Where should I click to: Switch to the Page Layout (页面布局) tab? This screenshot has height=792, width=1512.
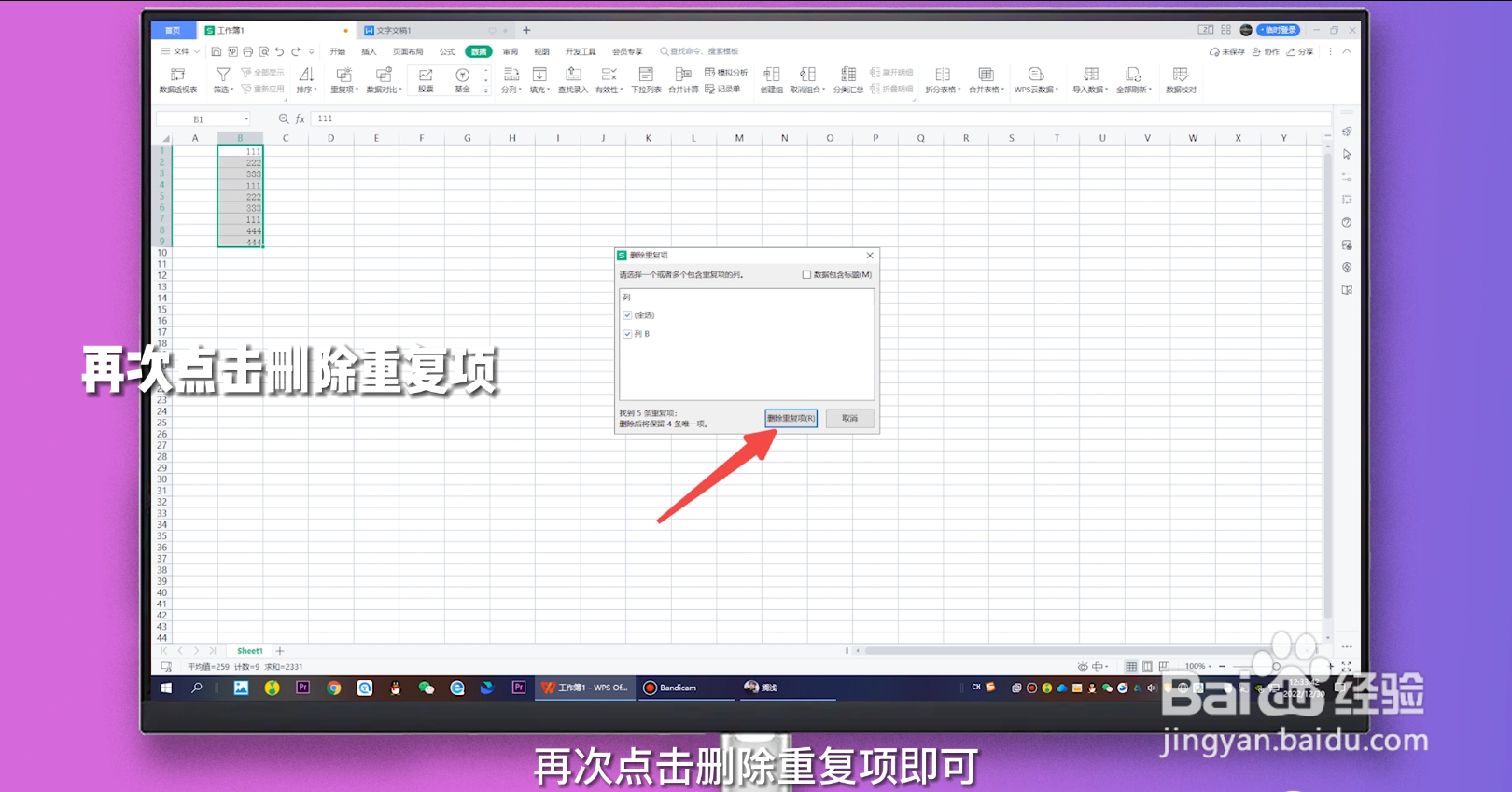408,52
